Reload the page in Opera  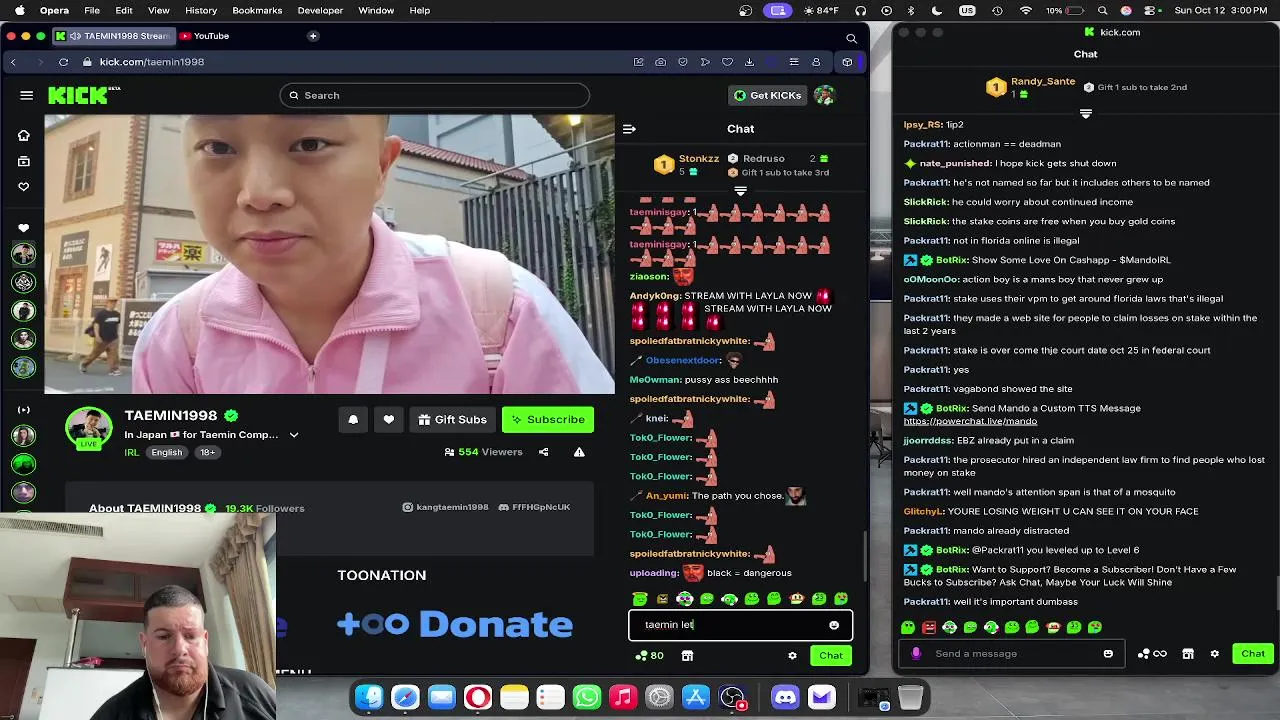point(63,62)
